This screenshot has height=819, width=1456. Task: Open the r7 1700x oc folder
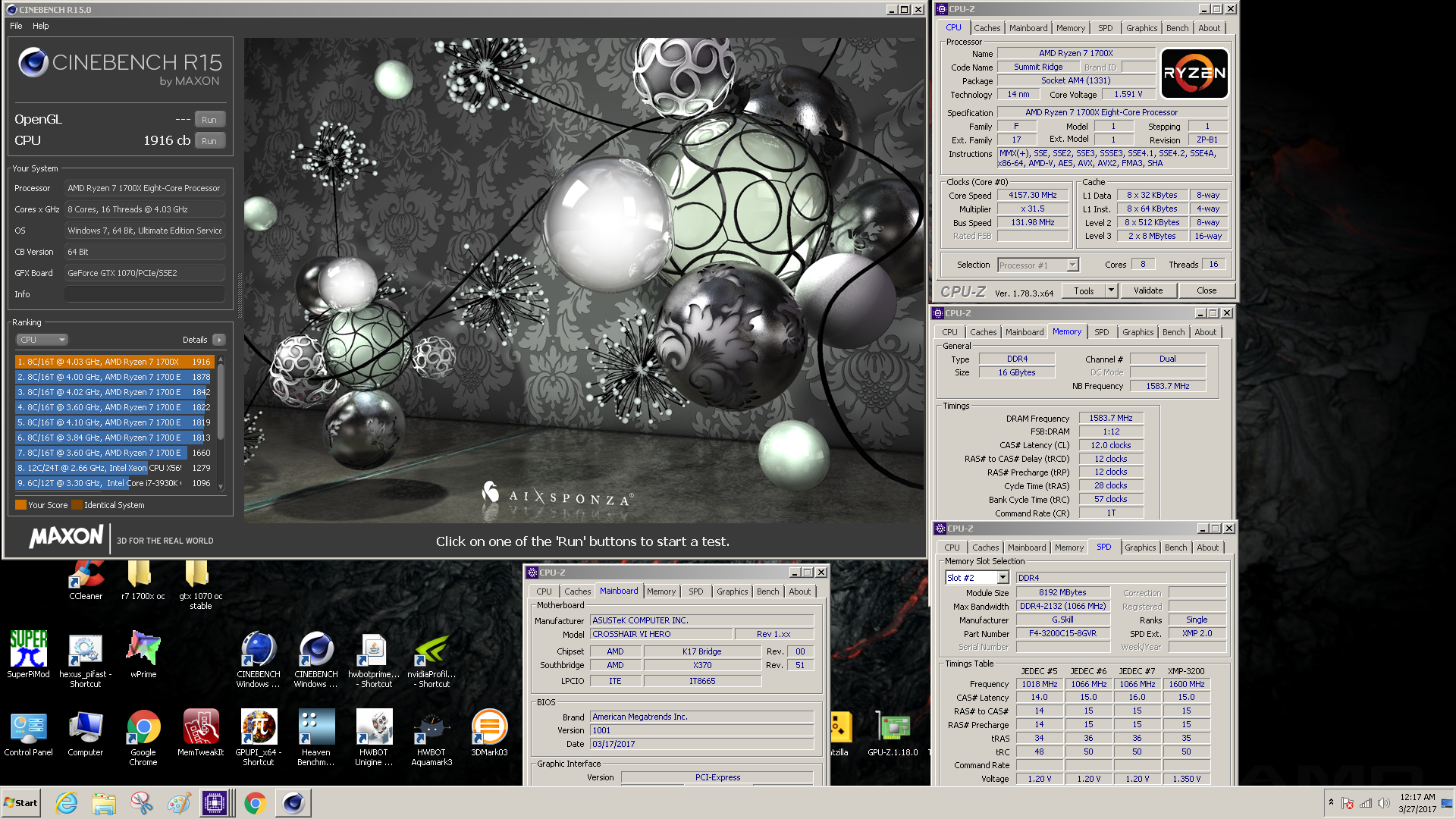(x=143, y=581)
